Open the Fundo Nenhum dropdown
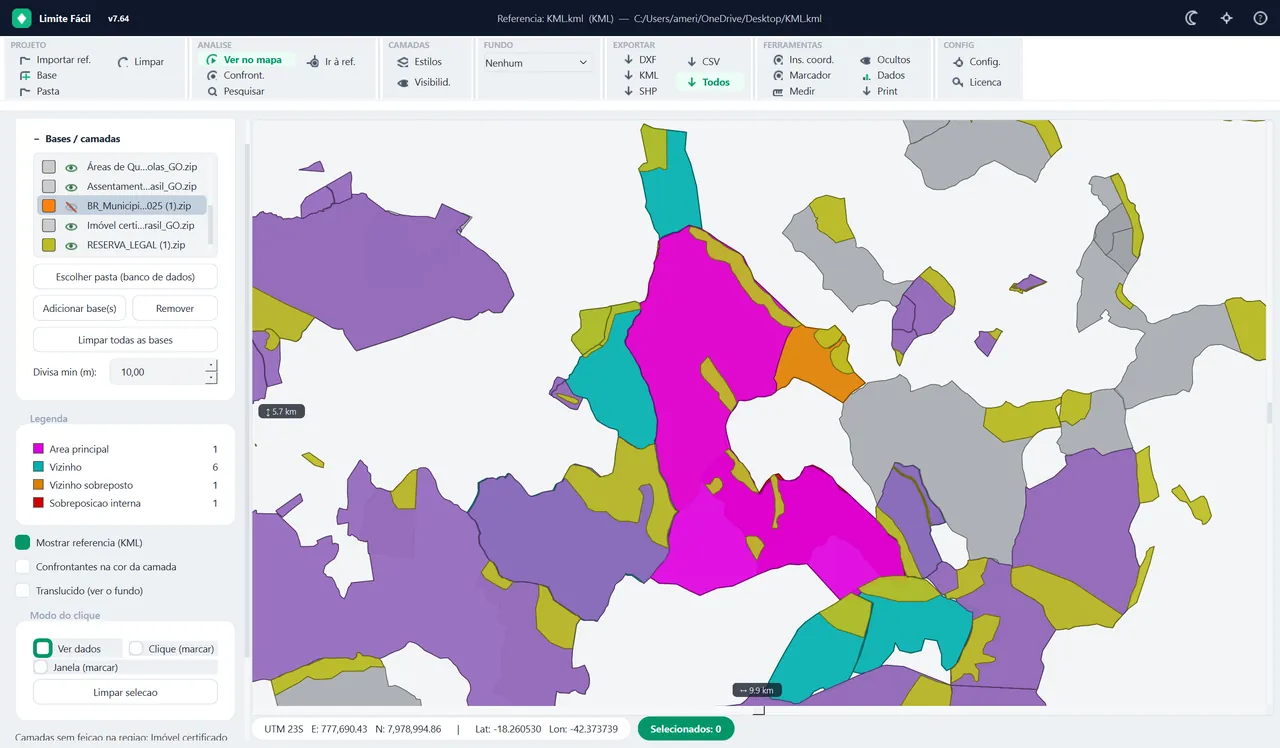 (536, 63)
